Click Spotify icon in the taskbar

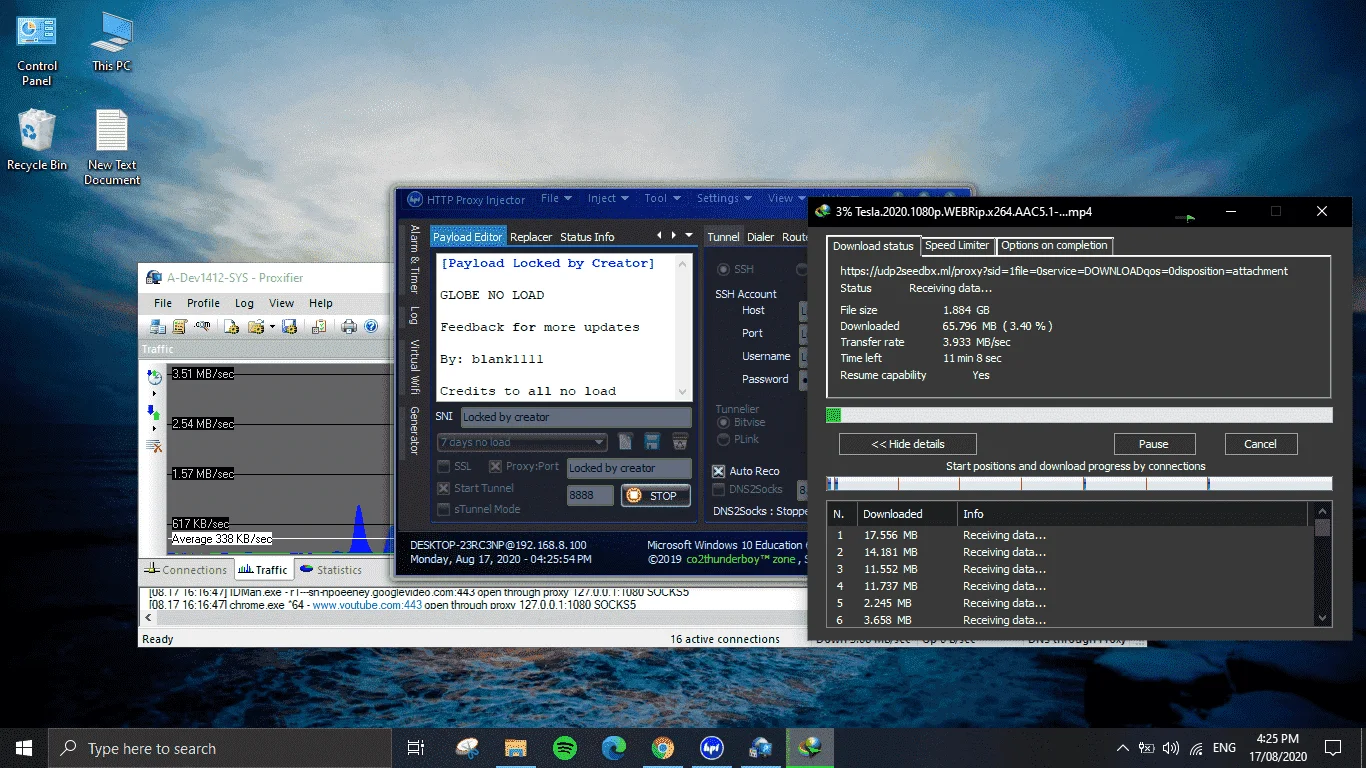pos(564,747)
